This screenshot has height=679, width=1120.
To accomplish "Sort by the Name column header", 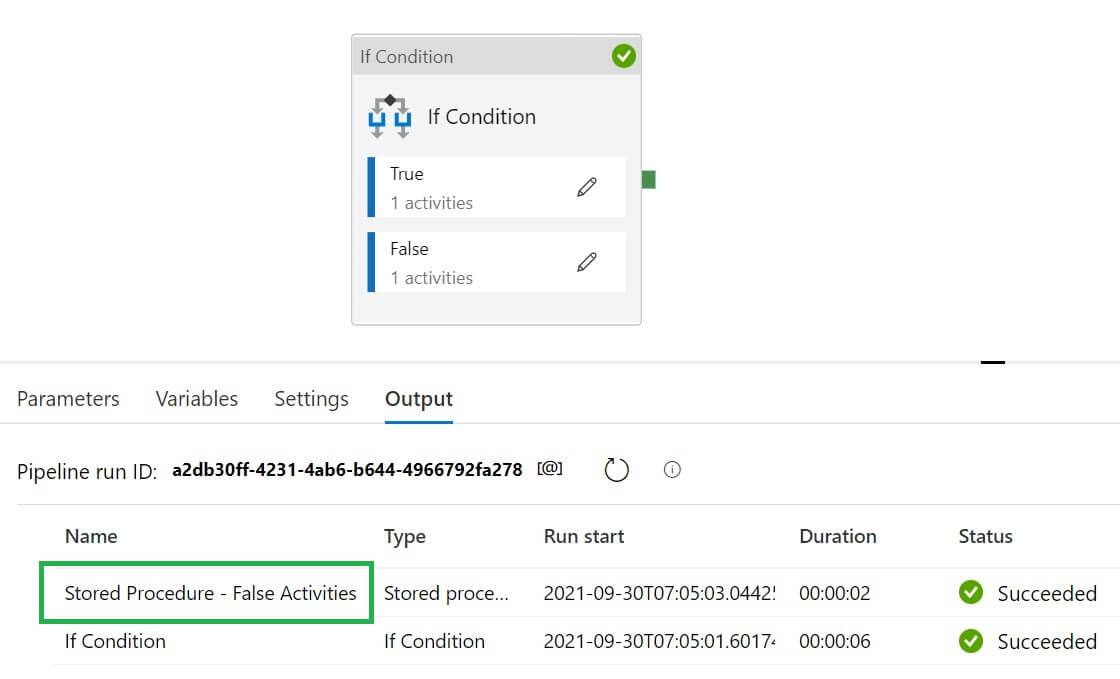I will (91, 536).
